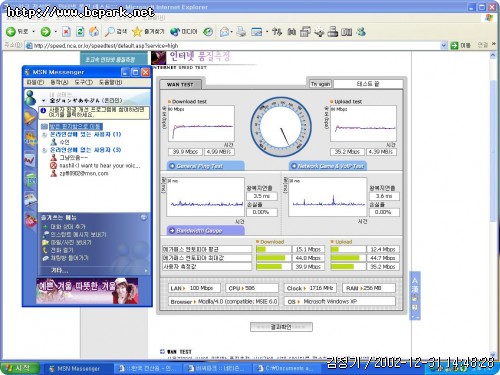The image size is (500, 375).
Task: Click the MSN Messenger buddies toolbar icon
Action: (x=361, y=32)
